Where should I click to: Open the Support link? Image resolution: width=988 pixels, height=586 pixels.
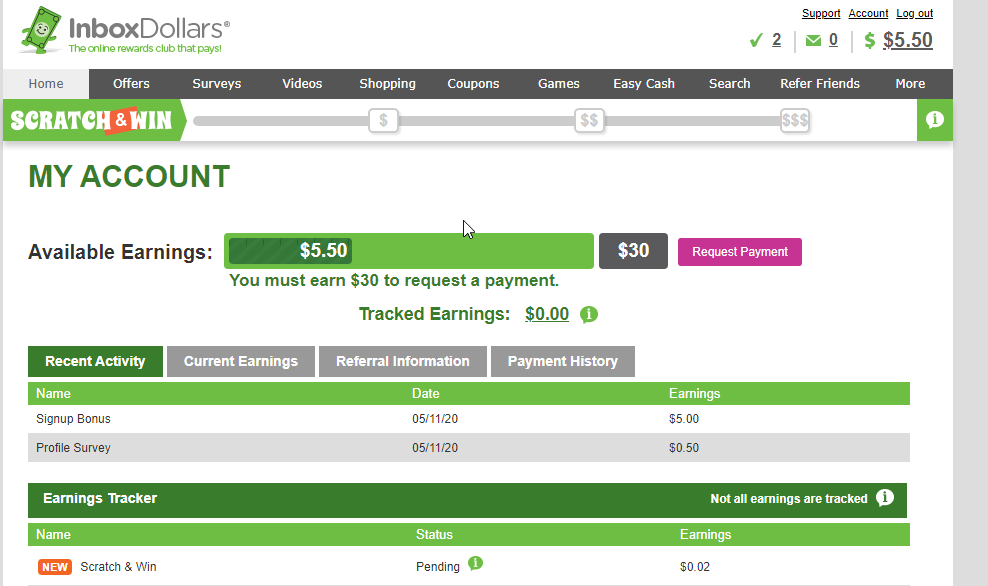click(x=821, y=13)
